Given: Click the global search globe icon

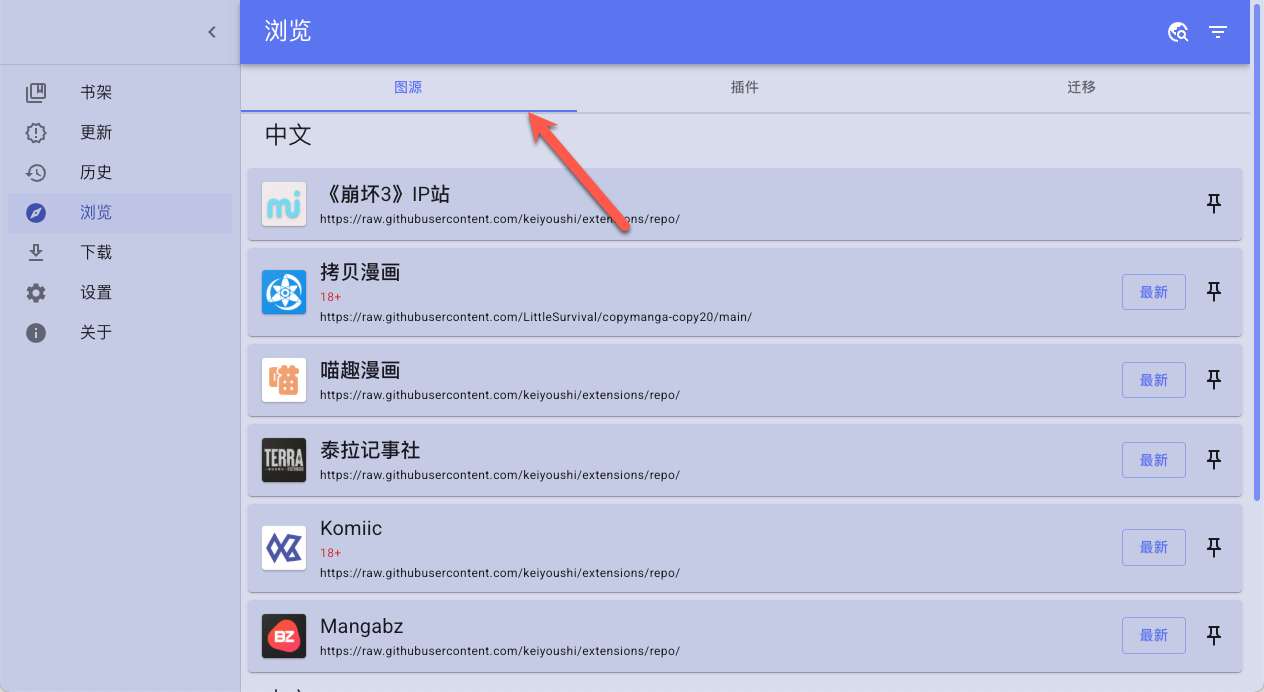Looking at the screenshot, I should 1178,32.
